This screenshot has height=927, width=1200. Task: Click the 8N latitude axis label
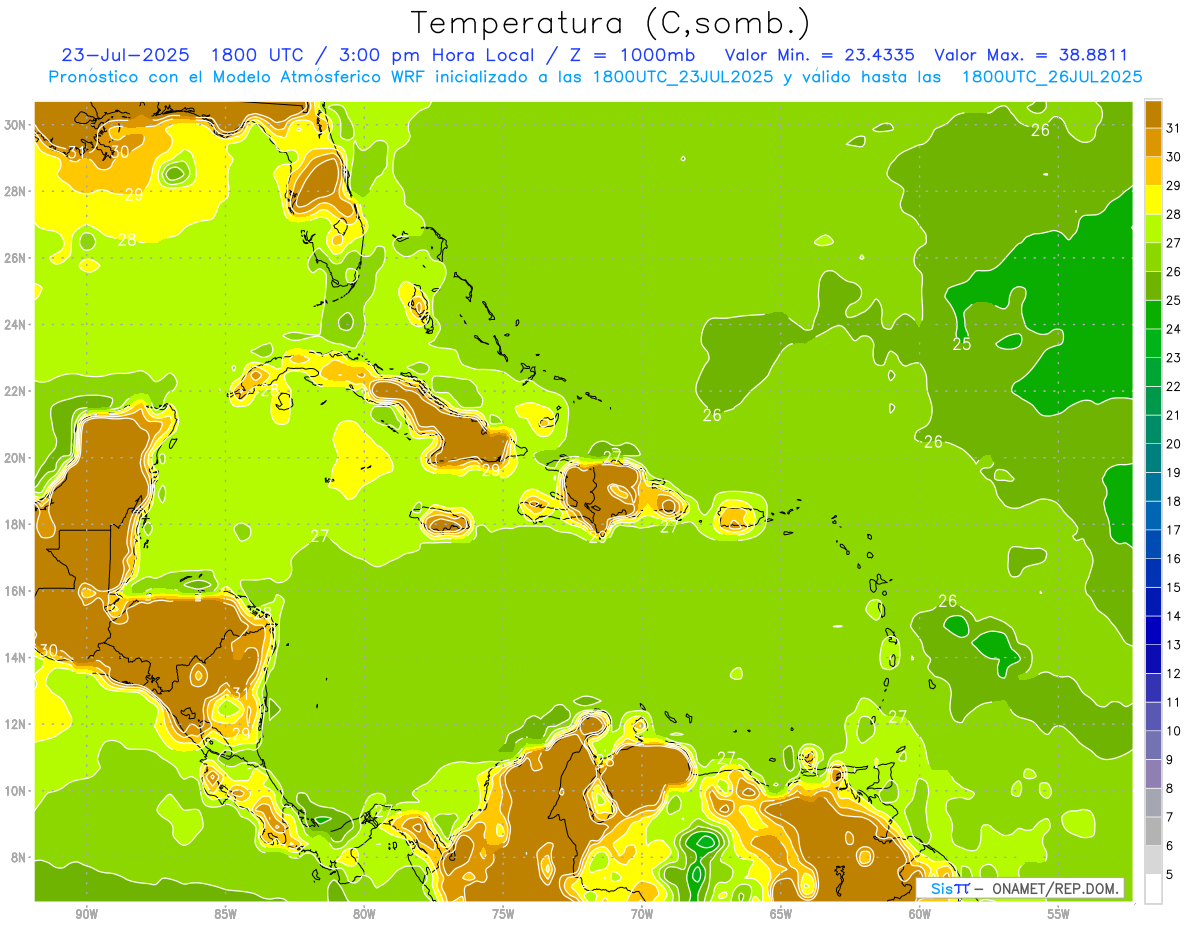pyautogui.click(x=20, y=857)
